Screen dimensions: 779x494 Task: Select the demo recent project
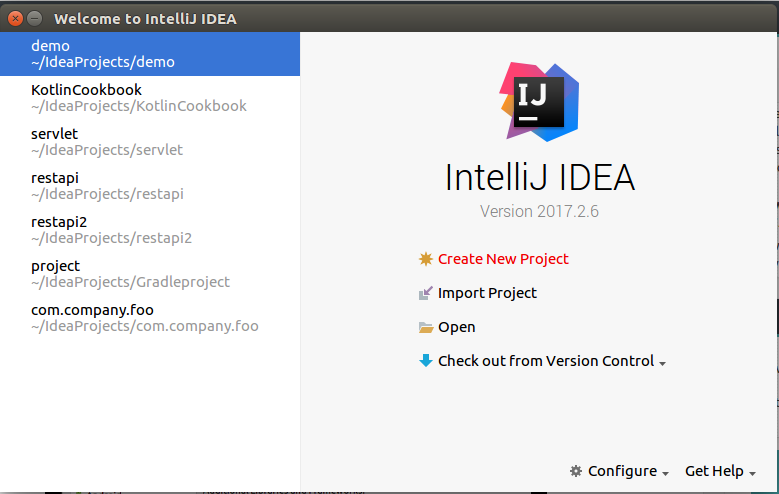tap(150, 54)
